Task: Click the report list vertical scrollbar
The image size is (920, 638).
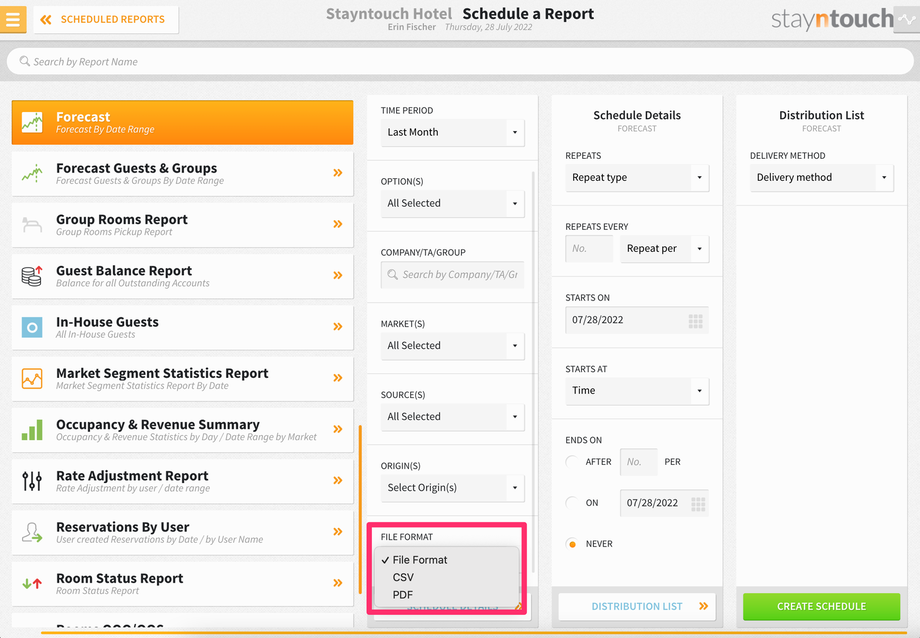Action: tap(360, 509)
